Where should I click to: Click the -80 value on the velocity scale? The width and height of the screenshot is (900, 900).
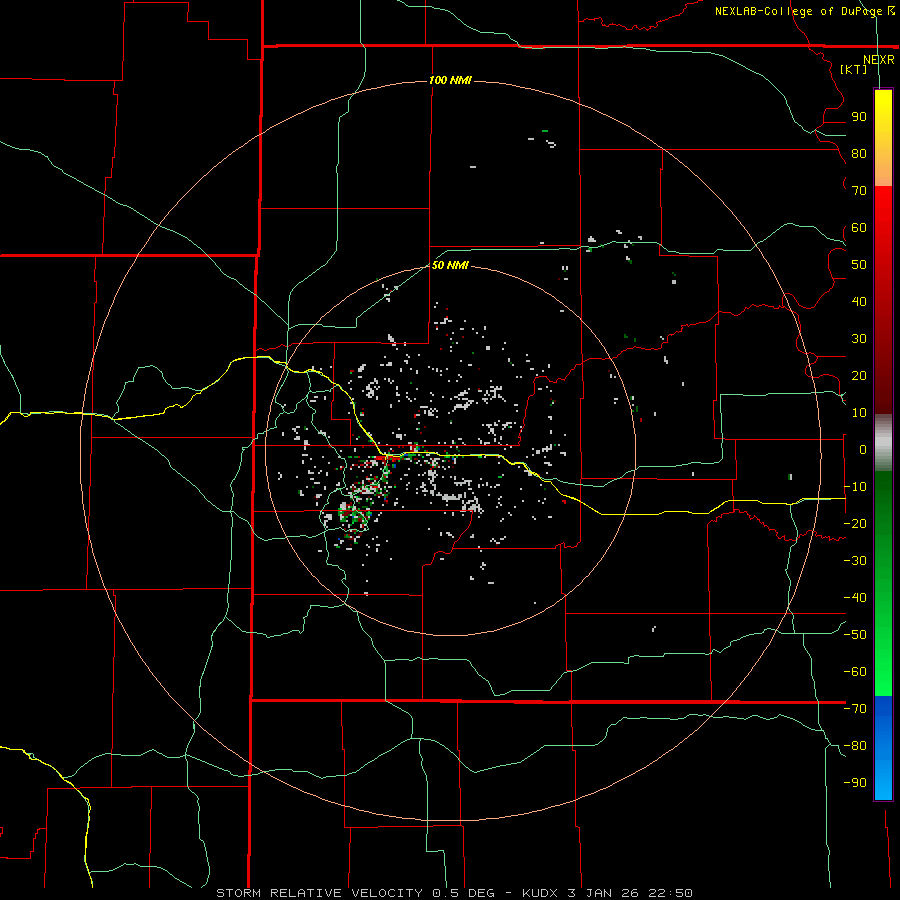855,746
